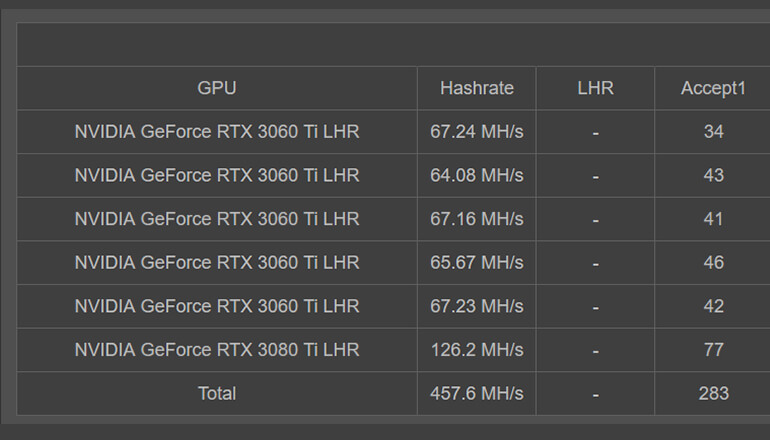
Task: Select the accepted shares value 34
Action: (x=714, y=132)
